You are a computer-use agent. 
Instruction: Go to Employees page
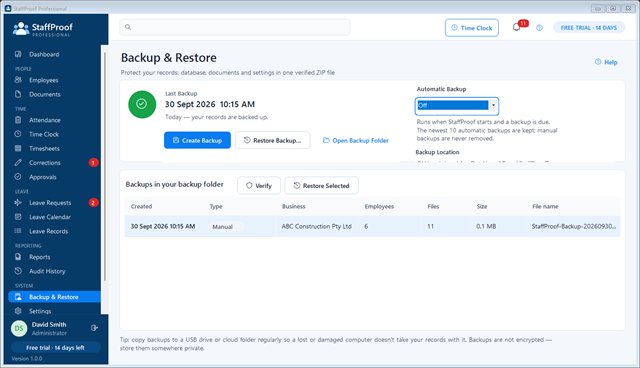pyautogui.click(x=44, y=80)
